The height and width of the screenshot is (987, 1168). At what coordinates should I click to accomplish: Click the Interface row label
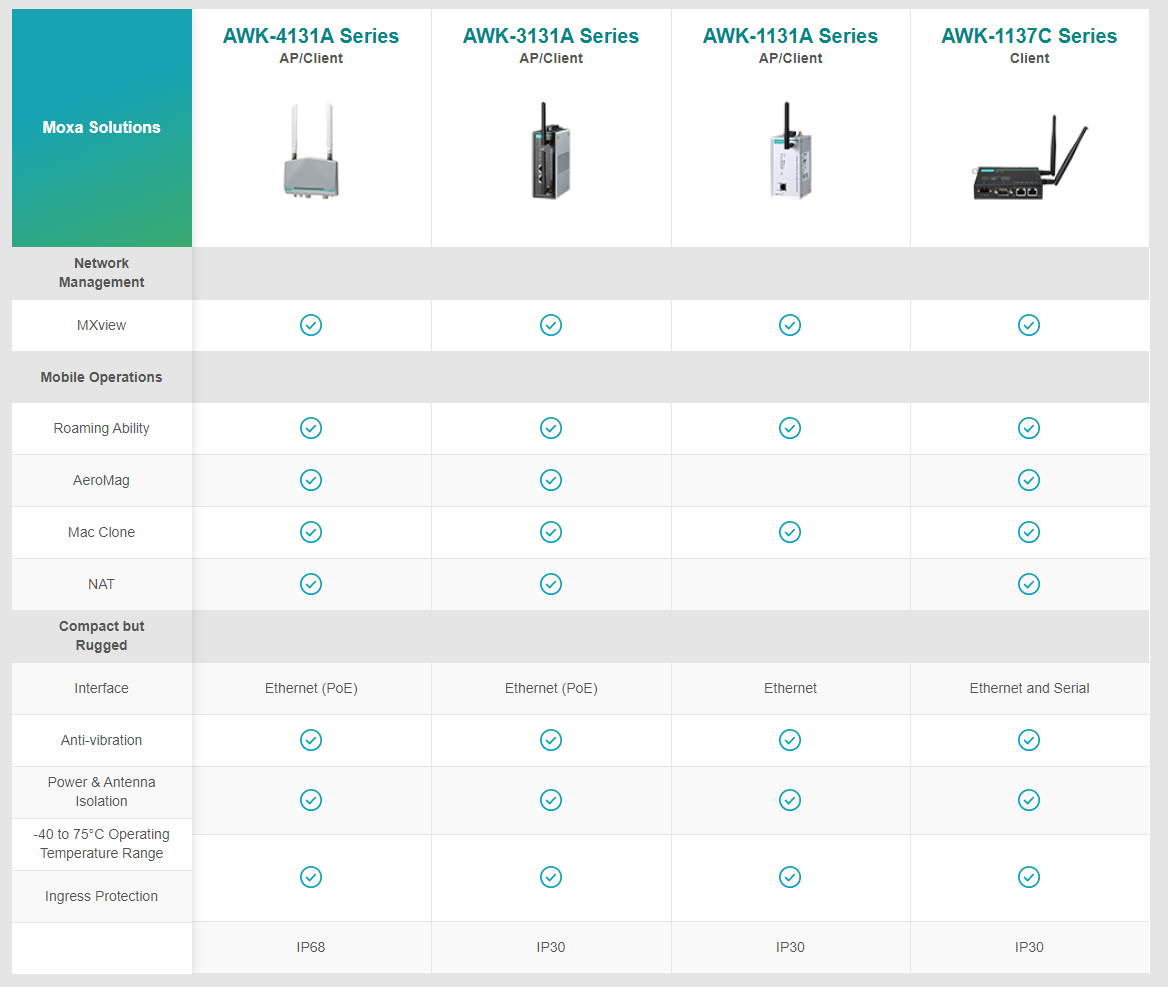101,688
